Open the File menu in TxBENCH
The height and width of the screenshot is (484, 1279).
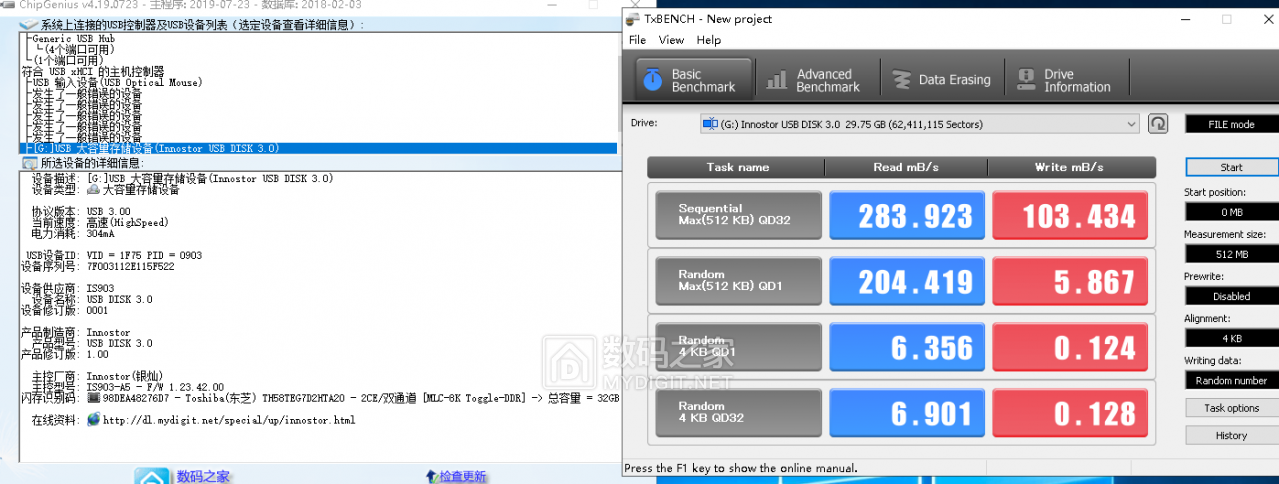point(637,40)
